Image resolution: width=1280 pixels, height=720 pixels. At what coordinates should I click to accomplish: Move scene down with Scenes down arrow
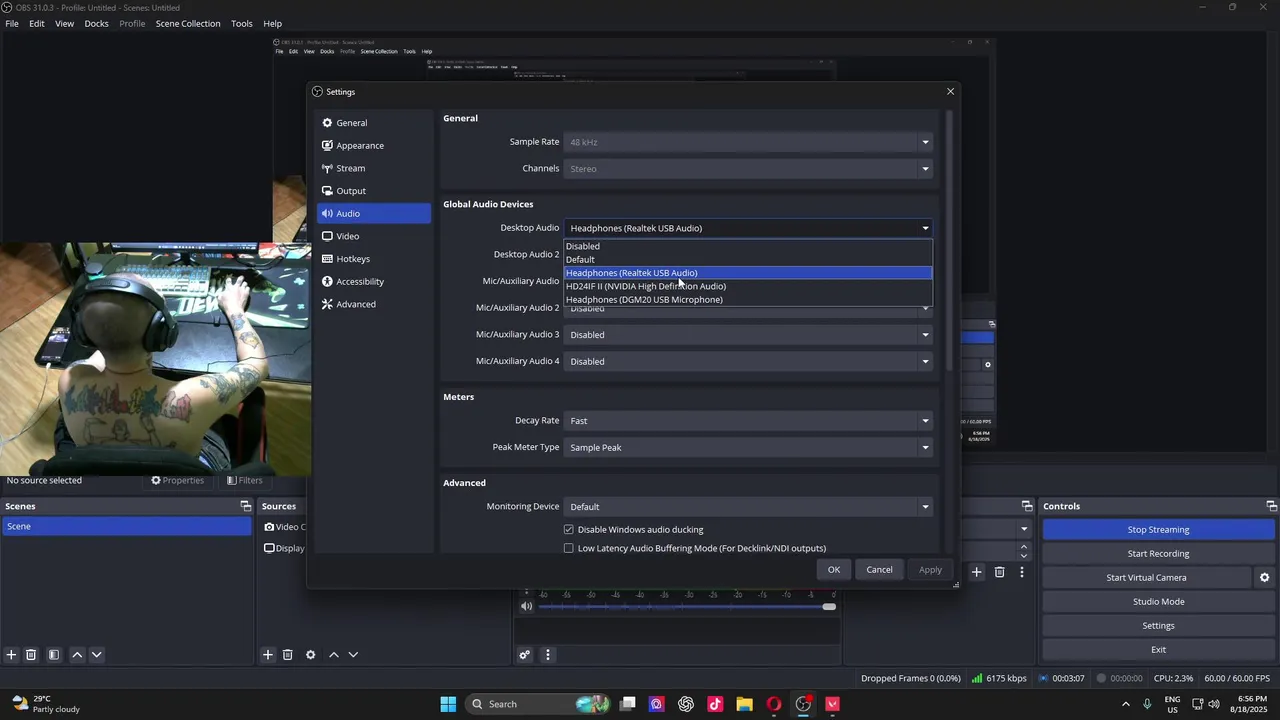tap(97, 655)
